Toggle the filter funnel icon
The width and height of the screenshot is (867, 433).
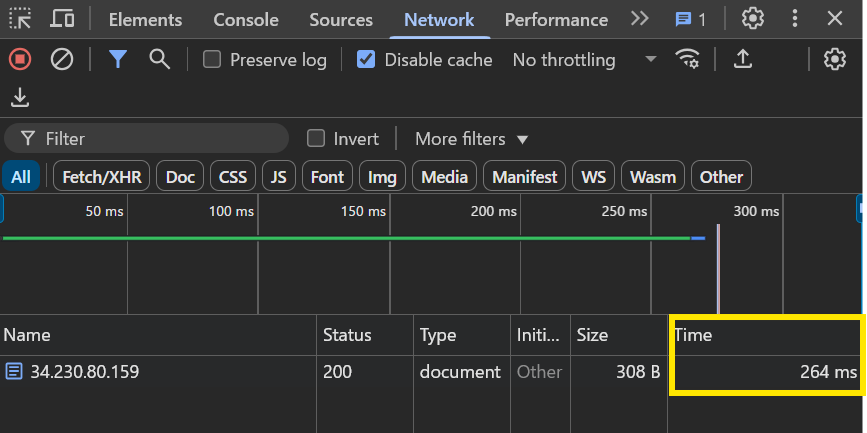(118, 59)
